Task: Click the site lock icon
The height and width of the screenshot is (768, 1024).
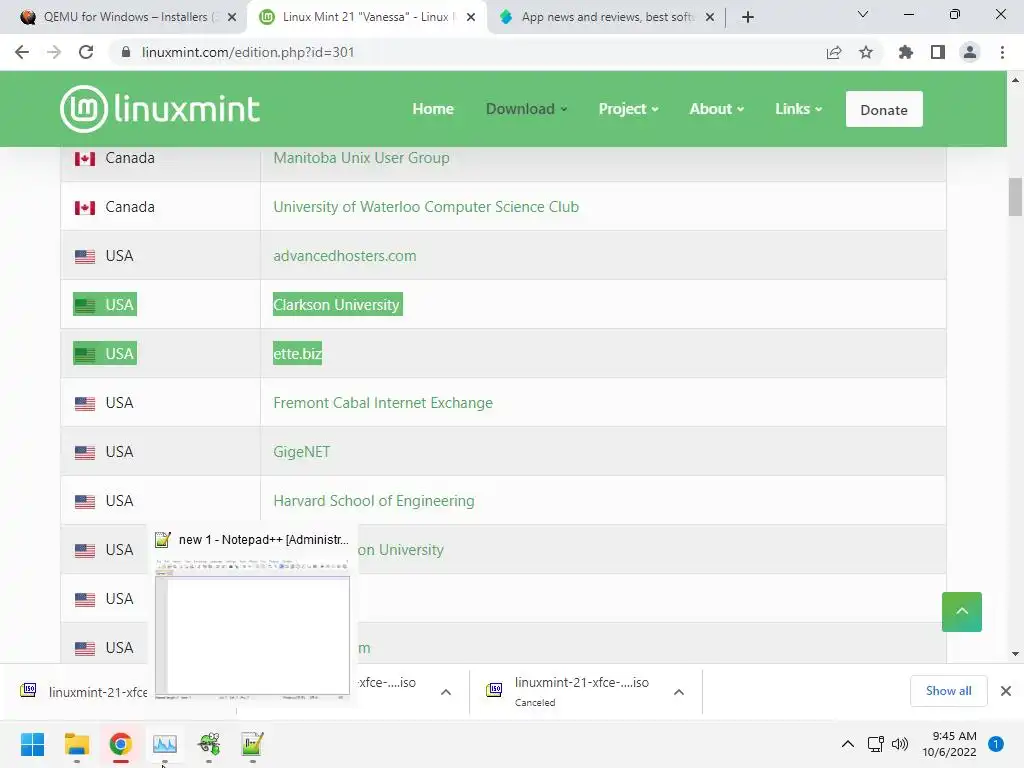Action: tap(126, 52)
